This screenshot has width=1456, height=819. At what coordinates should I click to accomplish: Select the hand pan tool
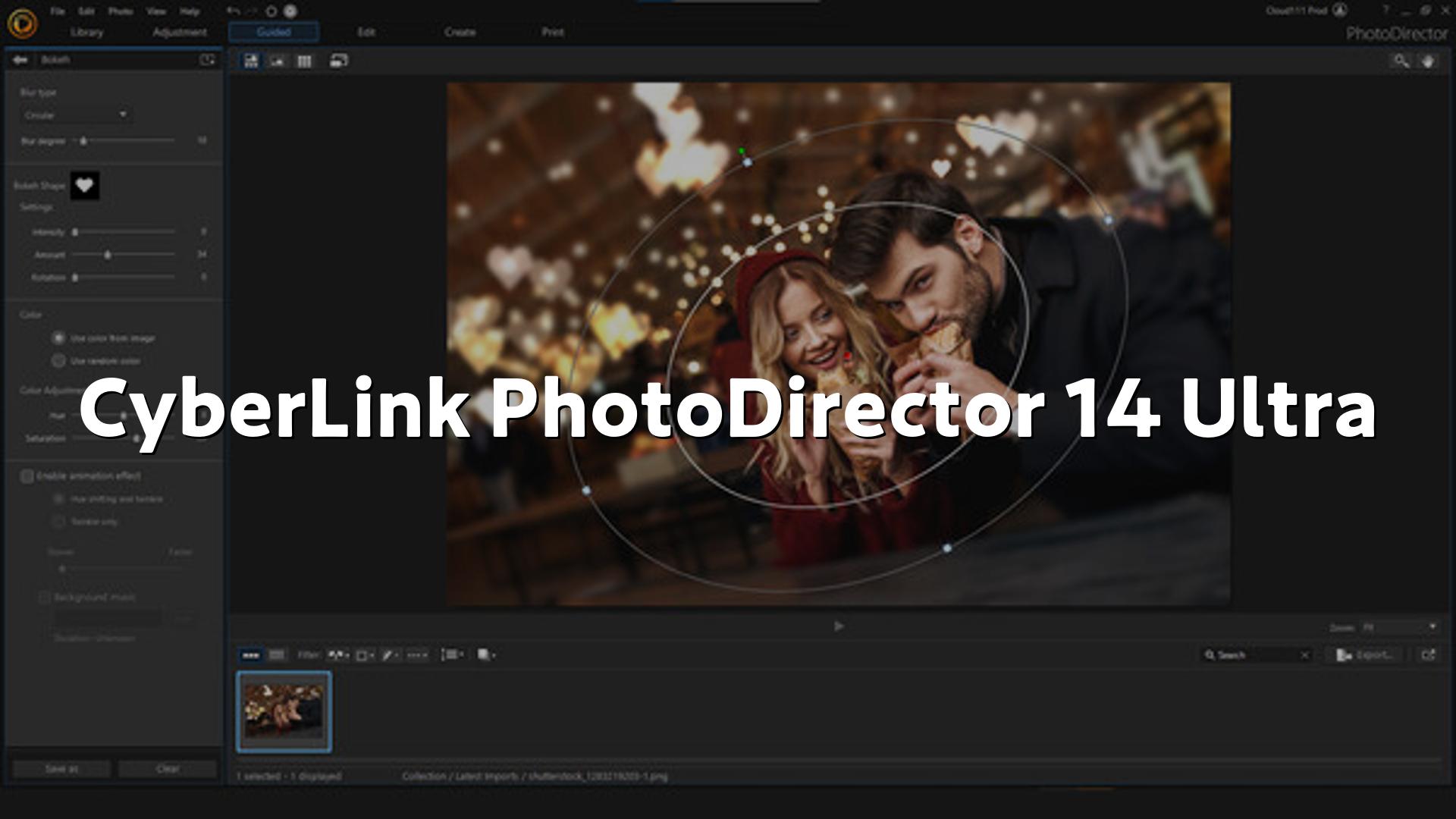coord(1428,61)
